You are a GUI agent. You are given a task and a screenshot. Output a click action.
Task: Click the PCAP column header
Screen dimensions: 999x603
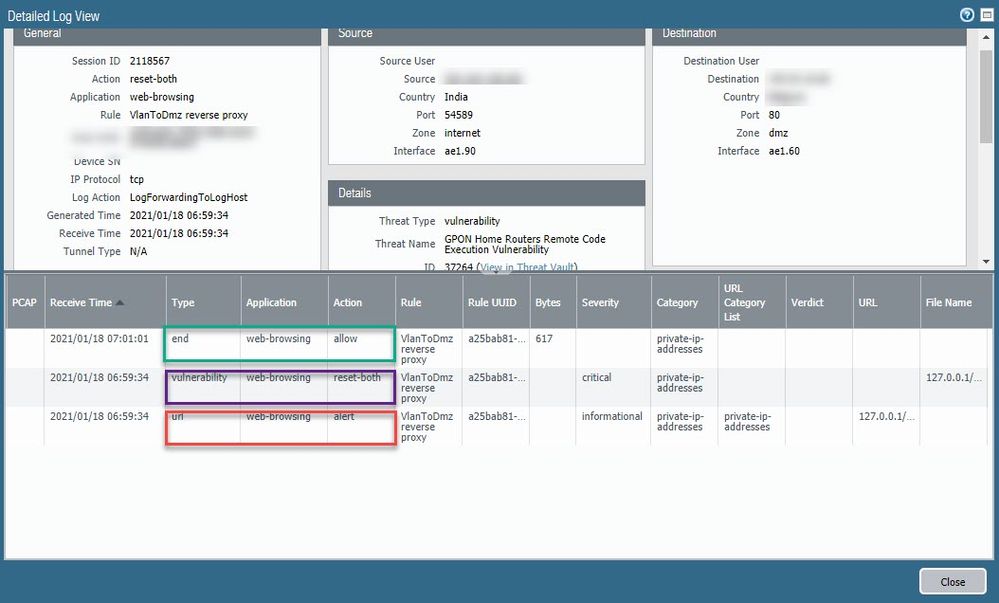pos(23,302)
